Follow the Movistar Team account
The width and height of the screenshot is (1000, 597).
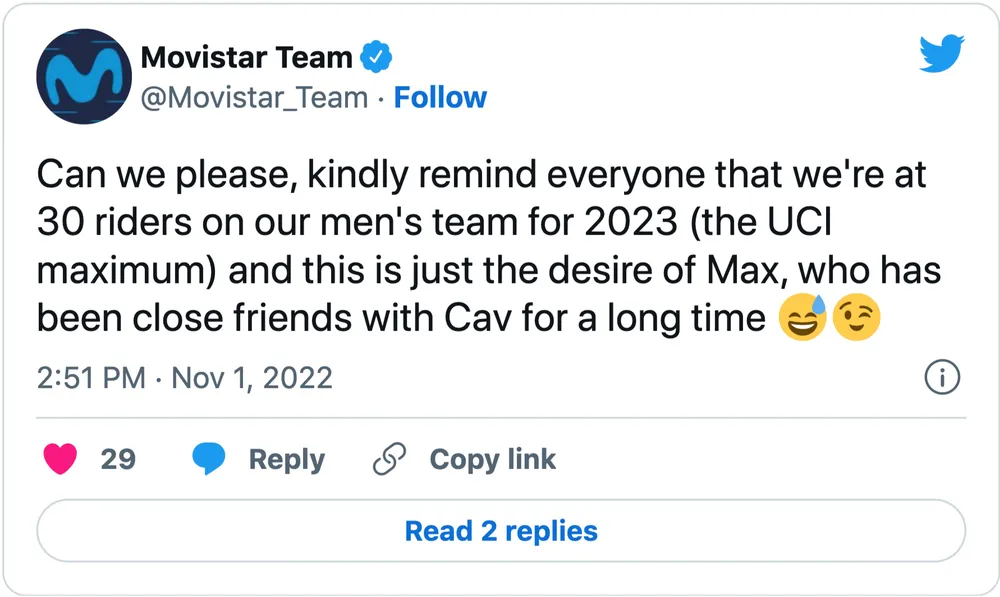[440, 98]
